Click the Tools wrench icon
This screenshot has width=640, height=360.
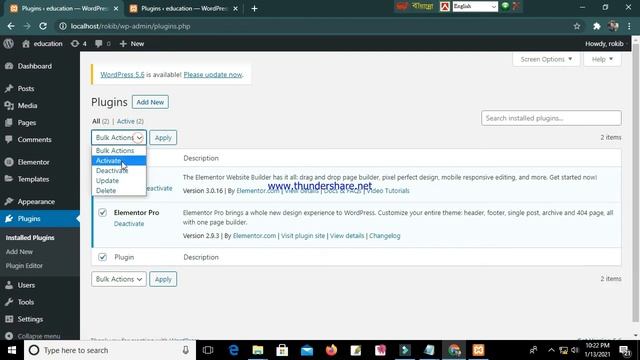coord(9,302)
